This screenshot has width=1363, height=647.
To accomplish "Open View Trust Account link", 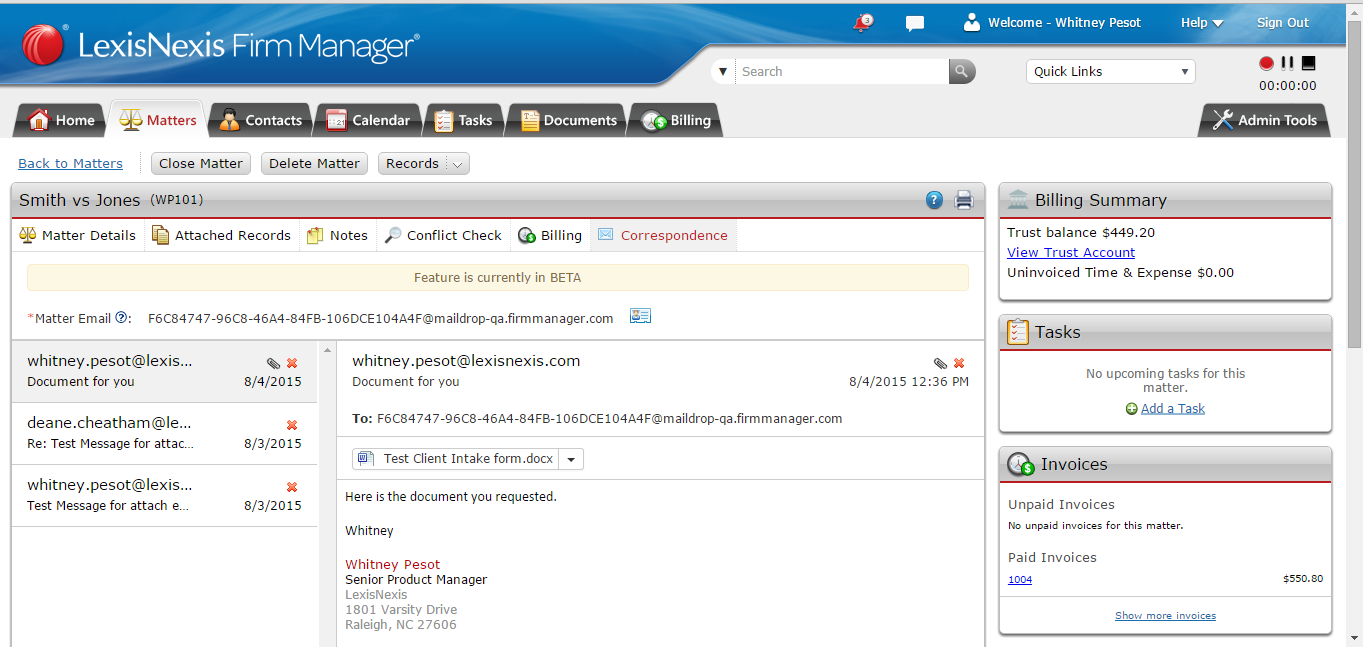I will click(1071, 253).
